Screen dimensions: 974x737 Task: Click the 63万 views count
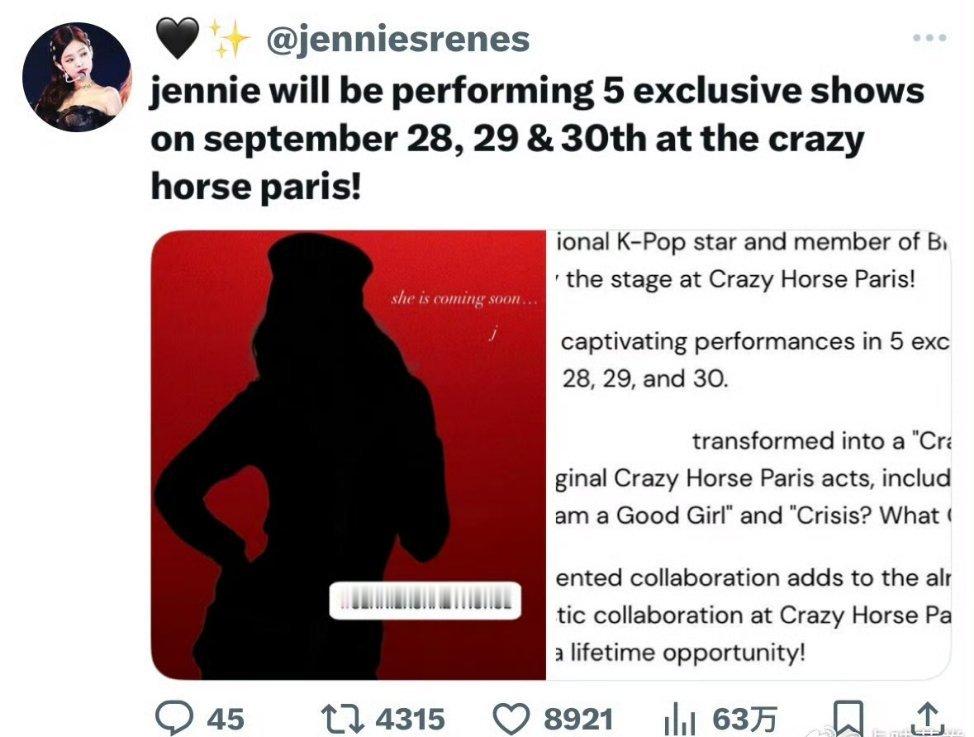745,720
